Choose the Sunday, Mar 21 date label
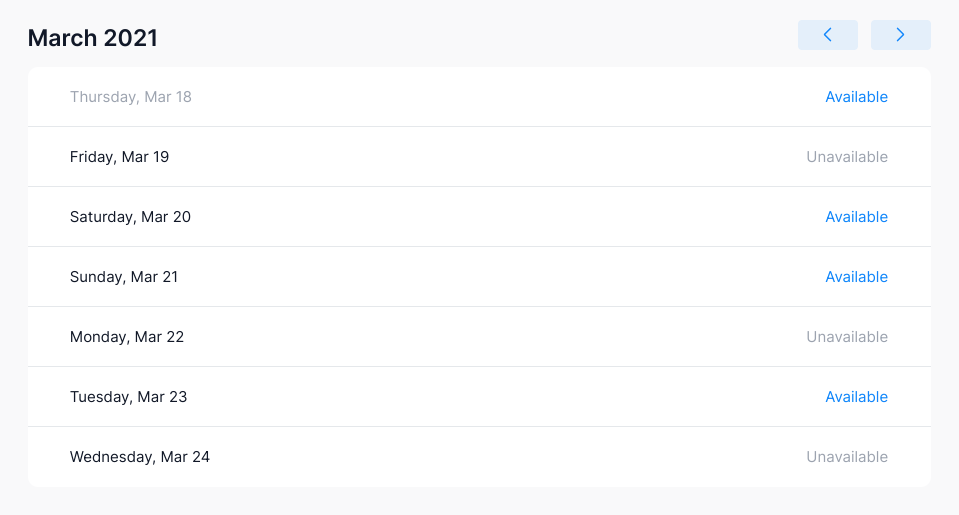The width and height of the screenshot is (959, 515). click(x=124, y=277)
